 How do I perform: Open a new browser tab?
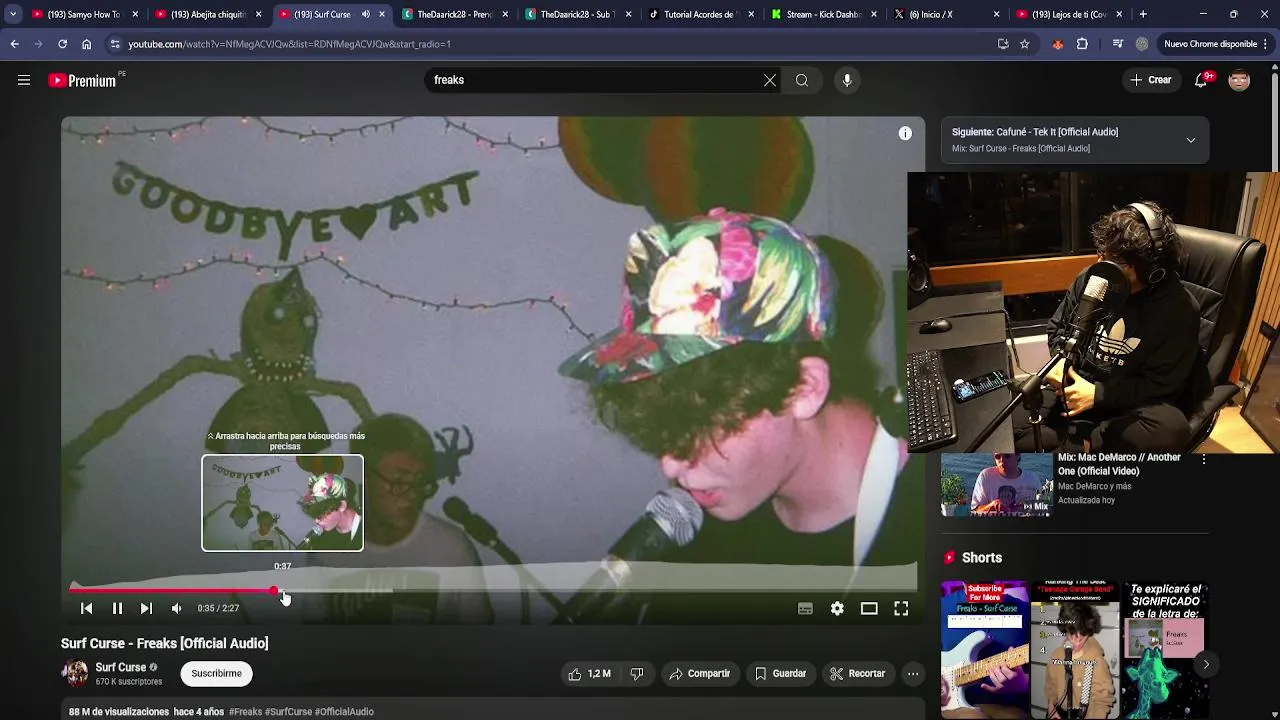pyautogui.click(x=1143, y=14)
